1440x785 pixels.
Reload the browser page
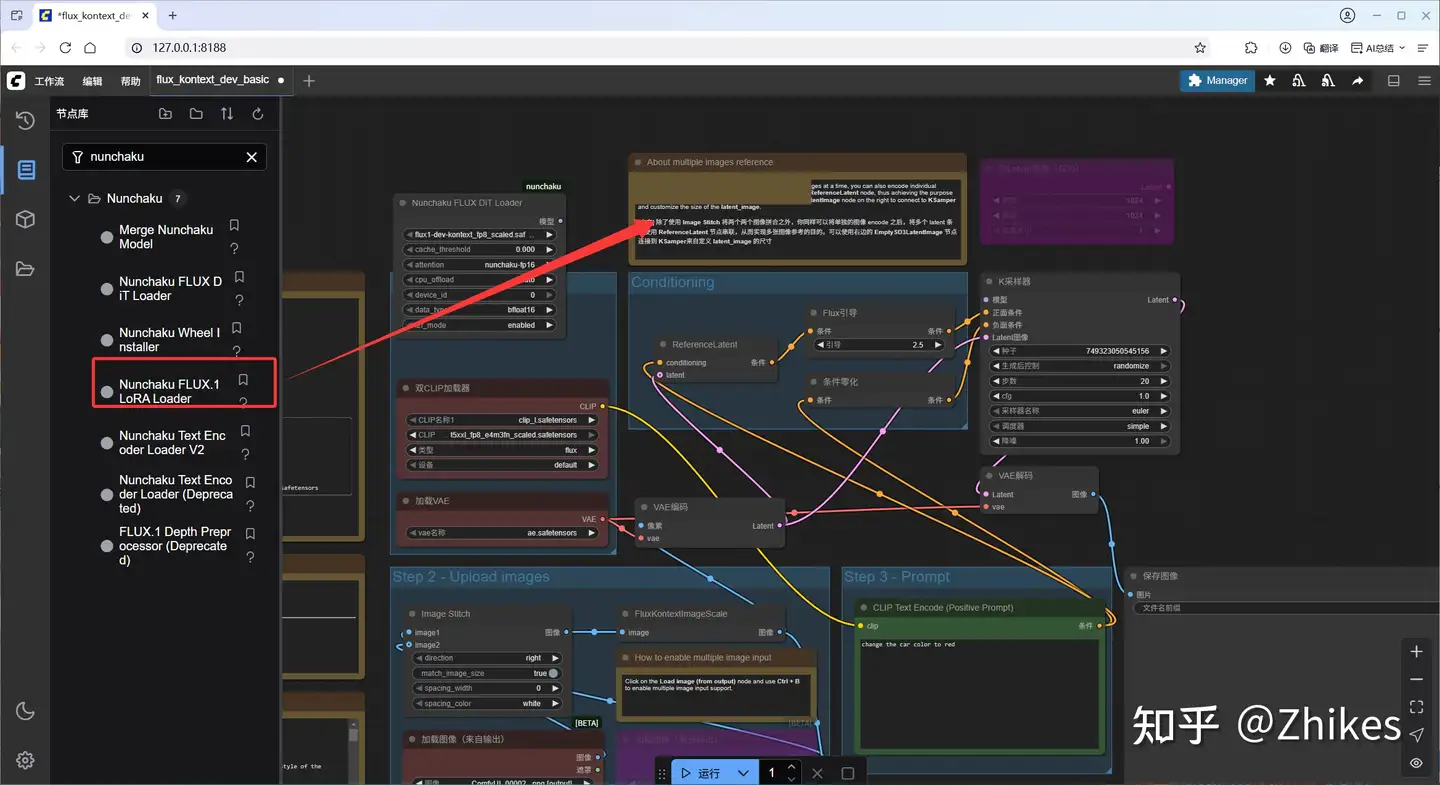click(x=65, y=48)
